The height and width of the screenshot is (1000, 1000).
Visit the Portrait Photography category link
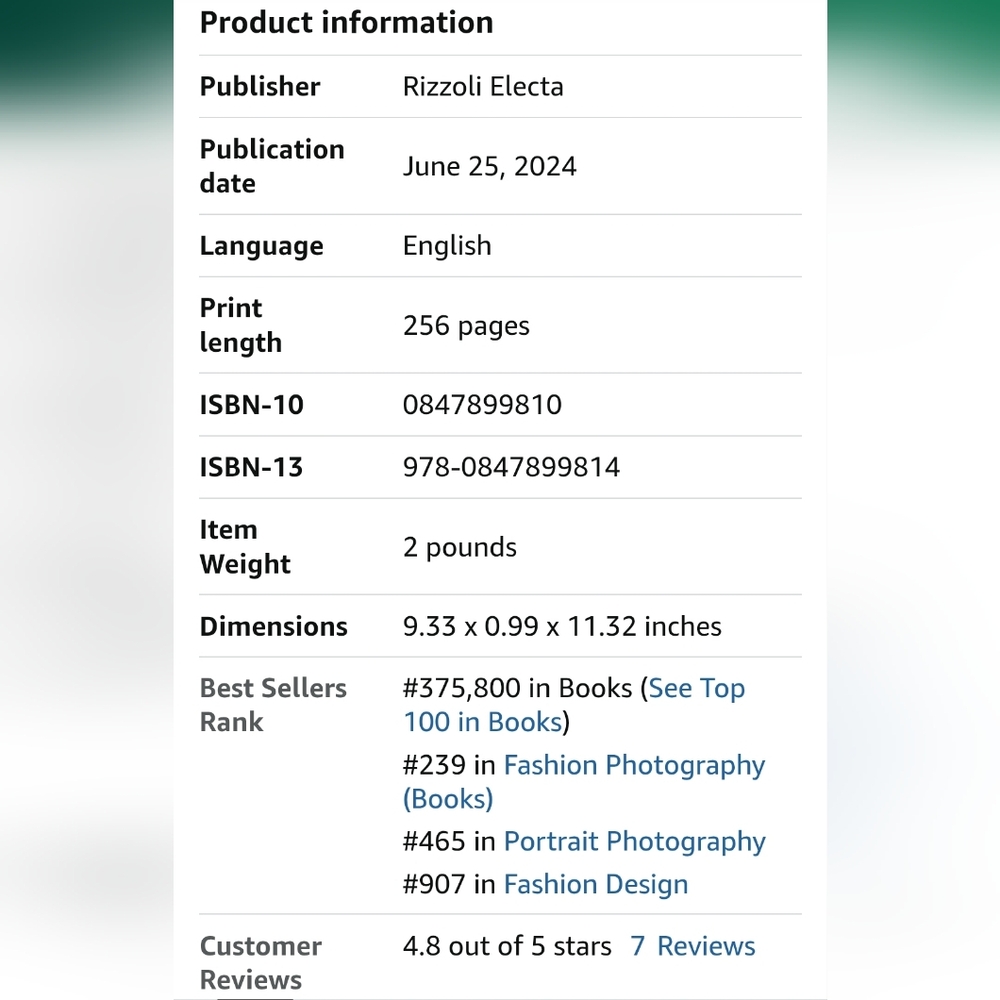coord(635,842)
